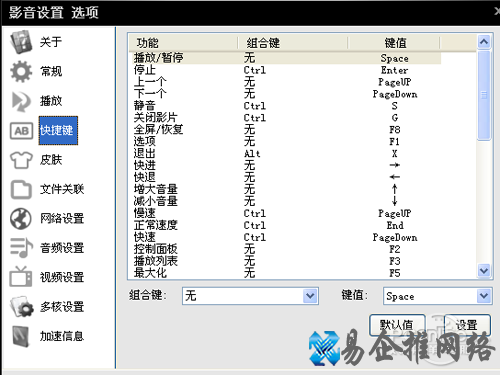Click the 设置 button
This screenshot has height=375, width=500.
[467, 325]
